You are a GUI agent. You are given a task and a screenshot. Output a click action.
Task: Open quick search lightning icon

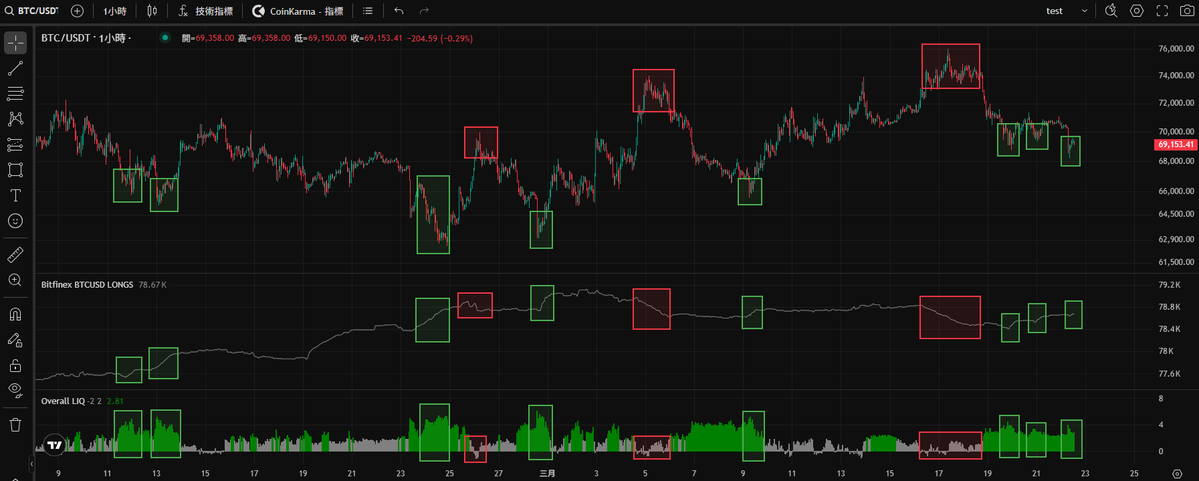coord(1111,11)
